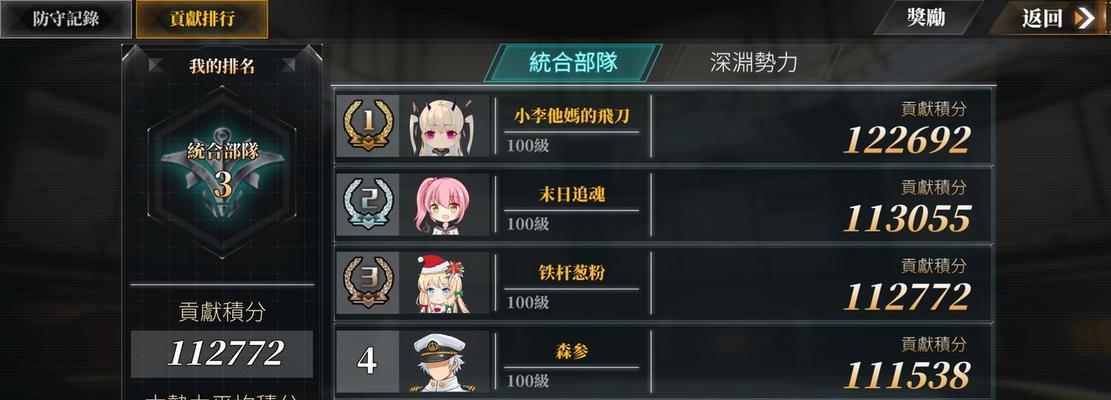Click the 112772 score box under 我的排名
This screenshot has height=400, width=1111.
(222, 353)
